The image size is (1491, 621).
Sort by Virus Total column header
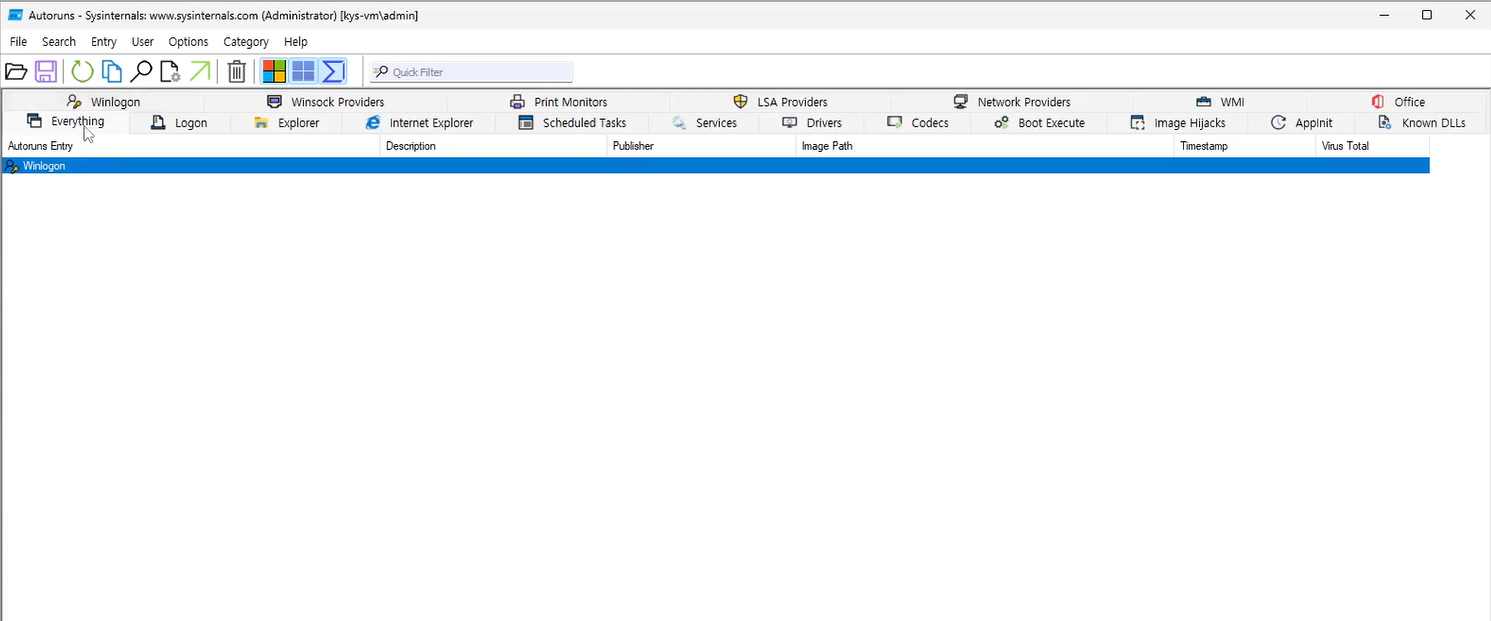[x=1373, y=146]
